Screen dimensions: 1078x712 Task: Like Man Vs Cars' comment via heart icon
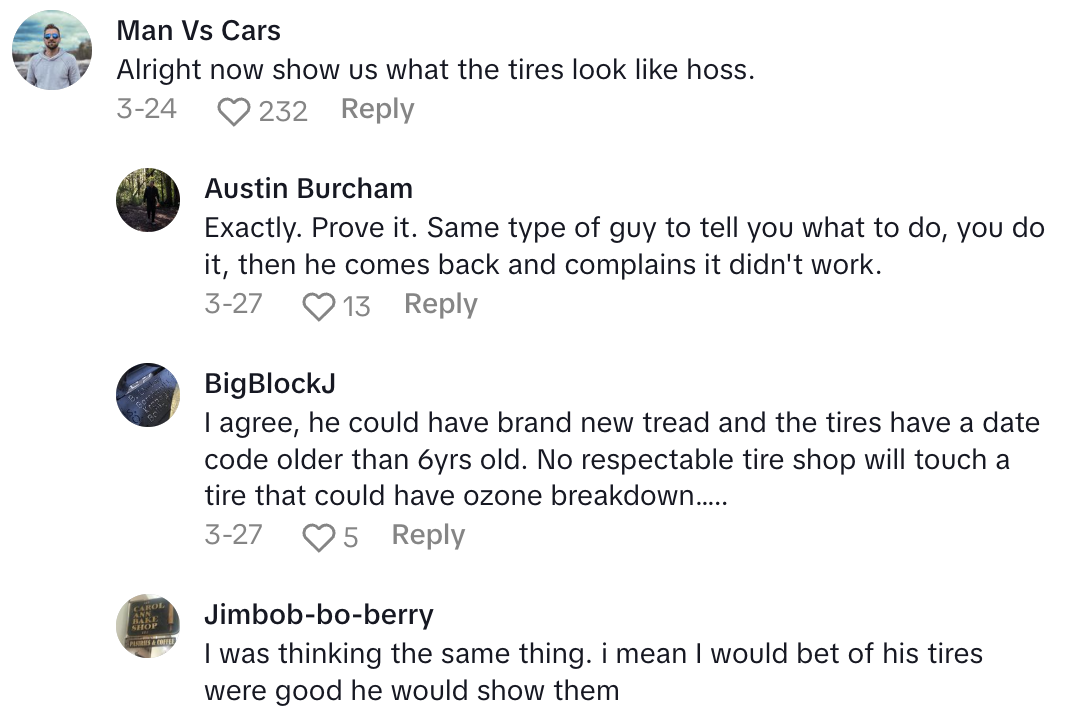[233, 110]
